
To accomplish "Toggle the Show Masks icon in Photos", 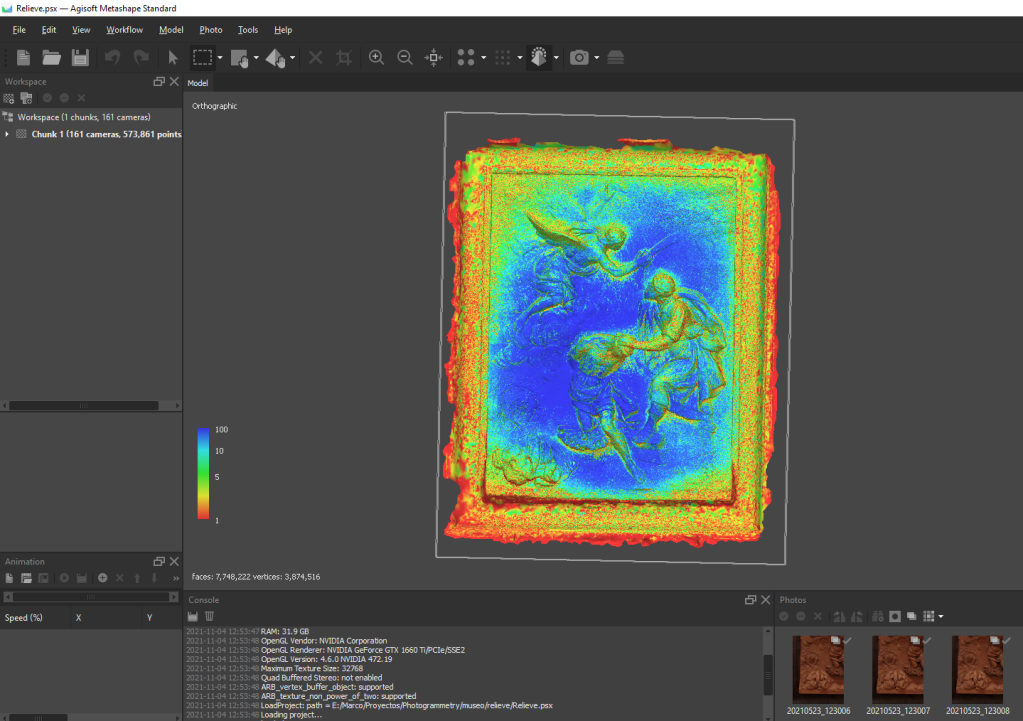I will click(895, 616).
